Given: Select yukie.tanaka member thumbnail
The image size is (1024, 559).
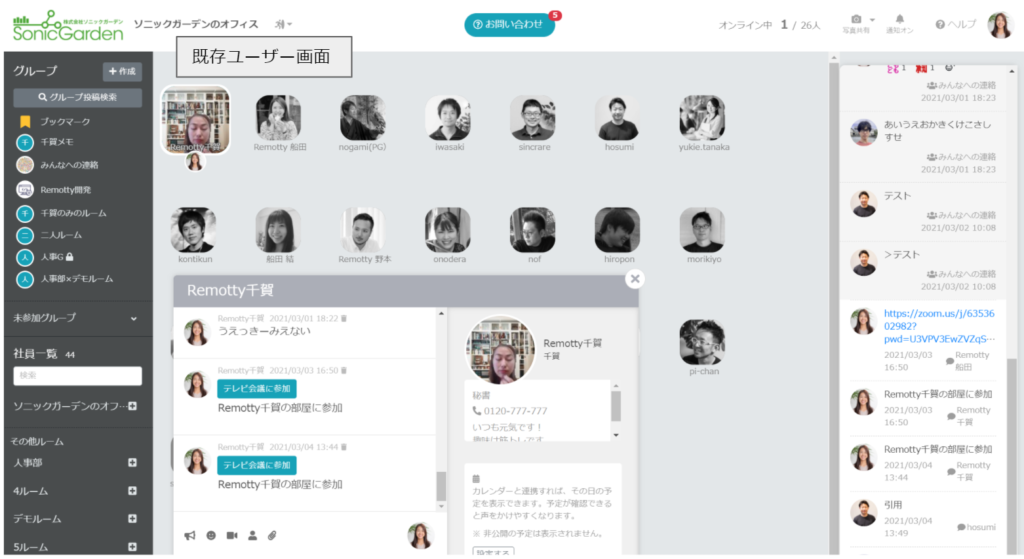Looking at the screenshot, I should [703, 118].
